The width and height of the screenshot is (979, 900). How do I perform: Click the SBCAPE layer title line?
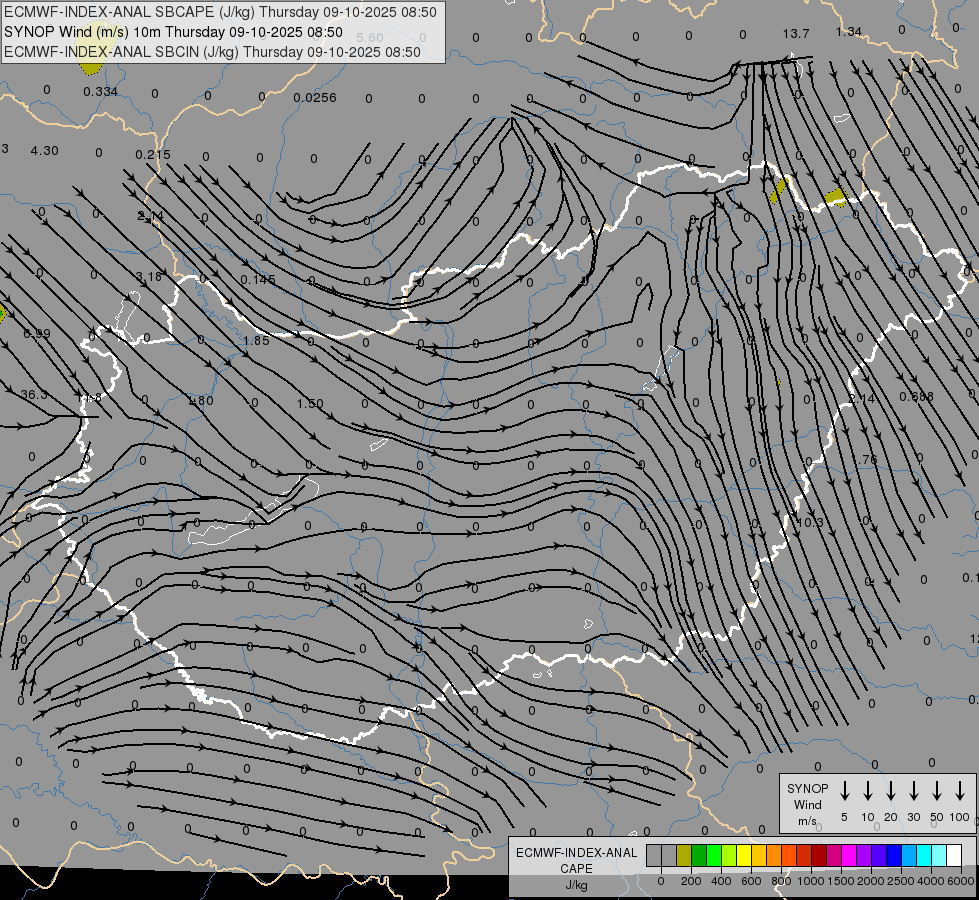[x=220, y=13]
